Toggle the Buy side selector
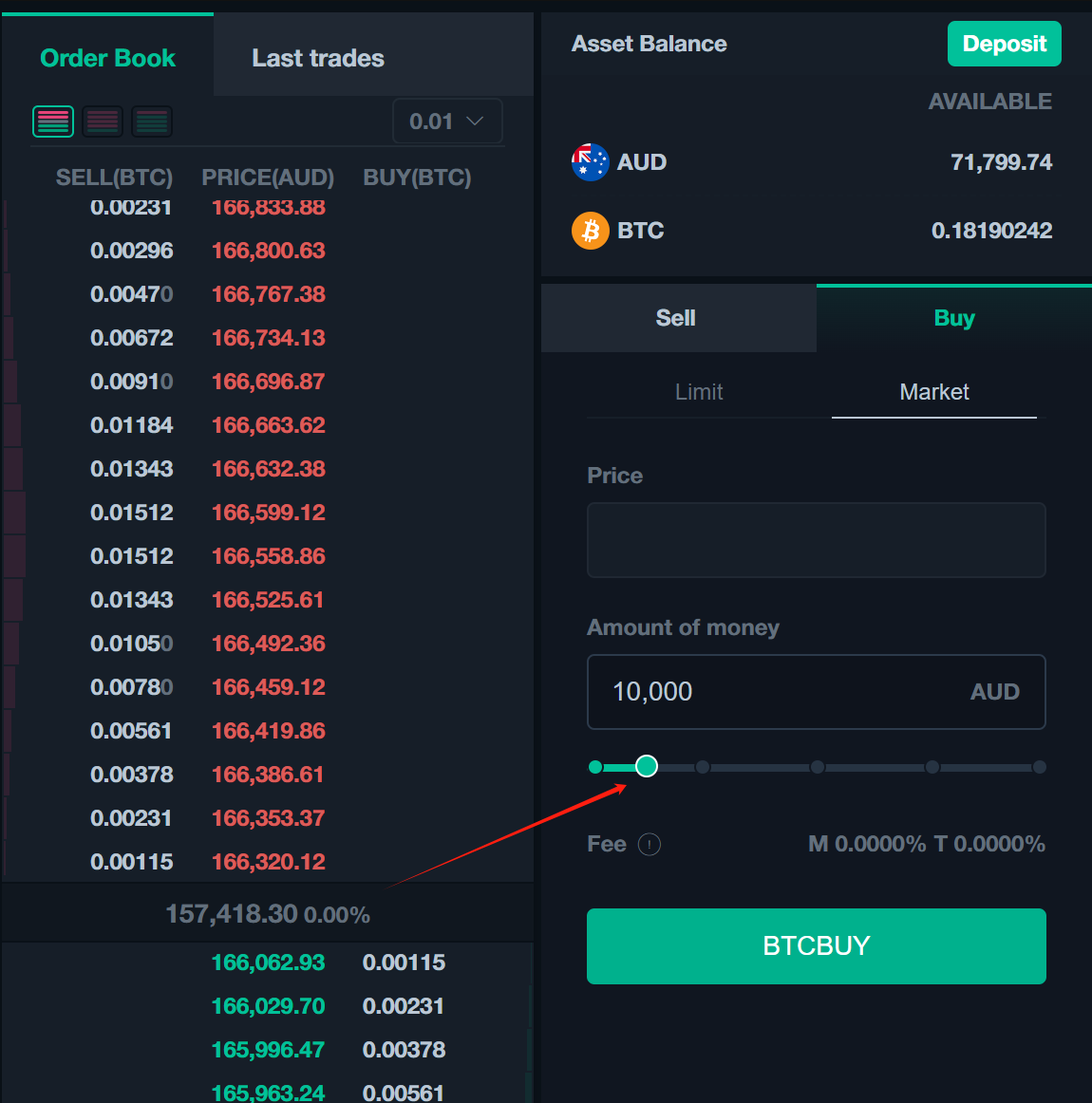The width and height of the screenshot is (1092, 1103). click(x=953, y=318)
